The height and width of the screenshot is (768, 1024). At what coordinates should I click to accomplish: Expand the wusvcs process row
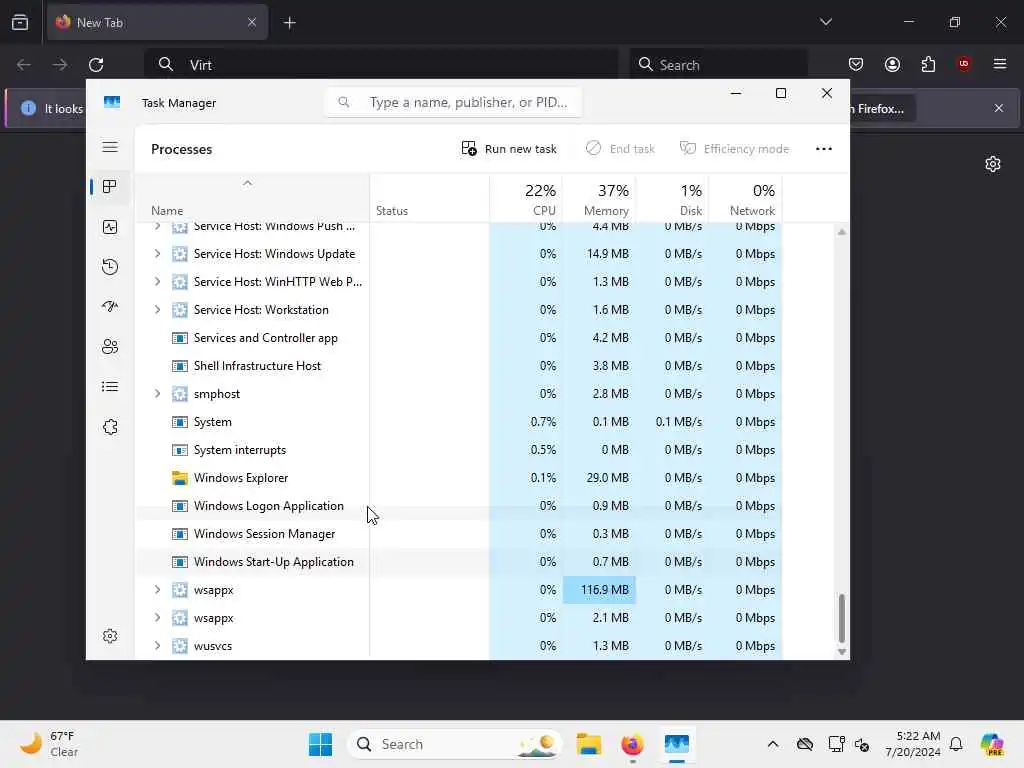(x=157, y=646)
